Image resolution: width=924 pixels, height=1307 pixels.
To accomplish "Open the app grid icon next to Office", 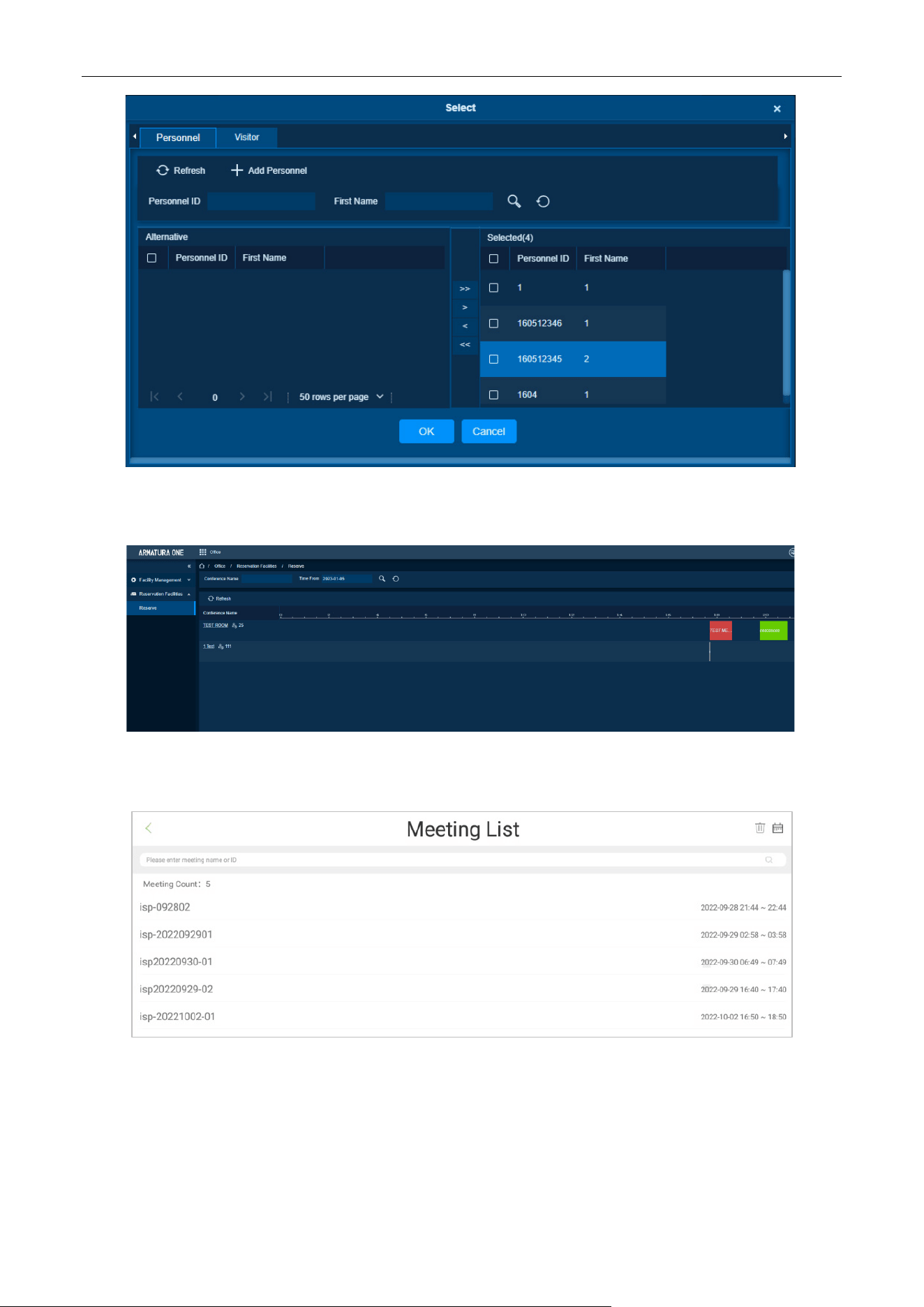I will pos(203,552).
